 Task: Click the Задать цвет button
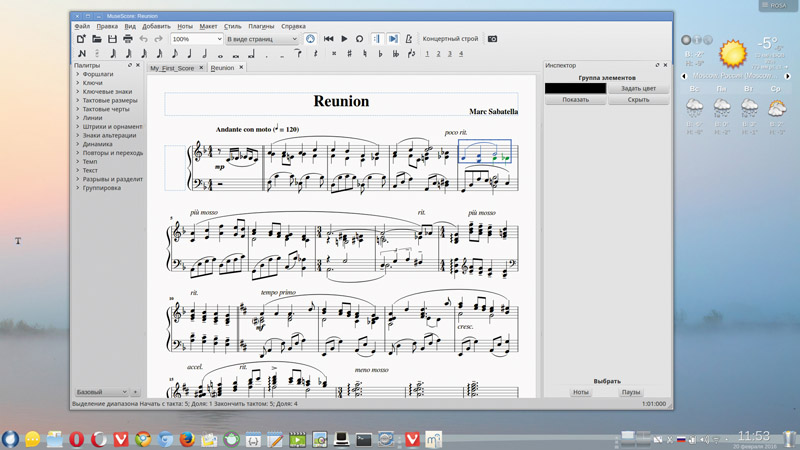coord(638,89)
